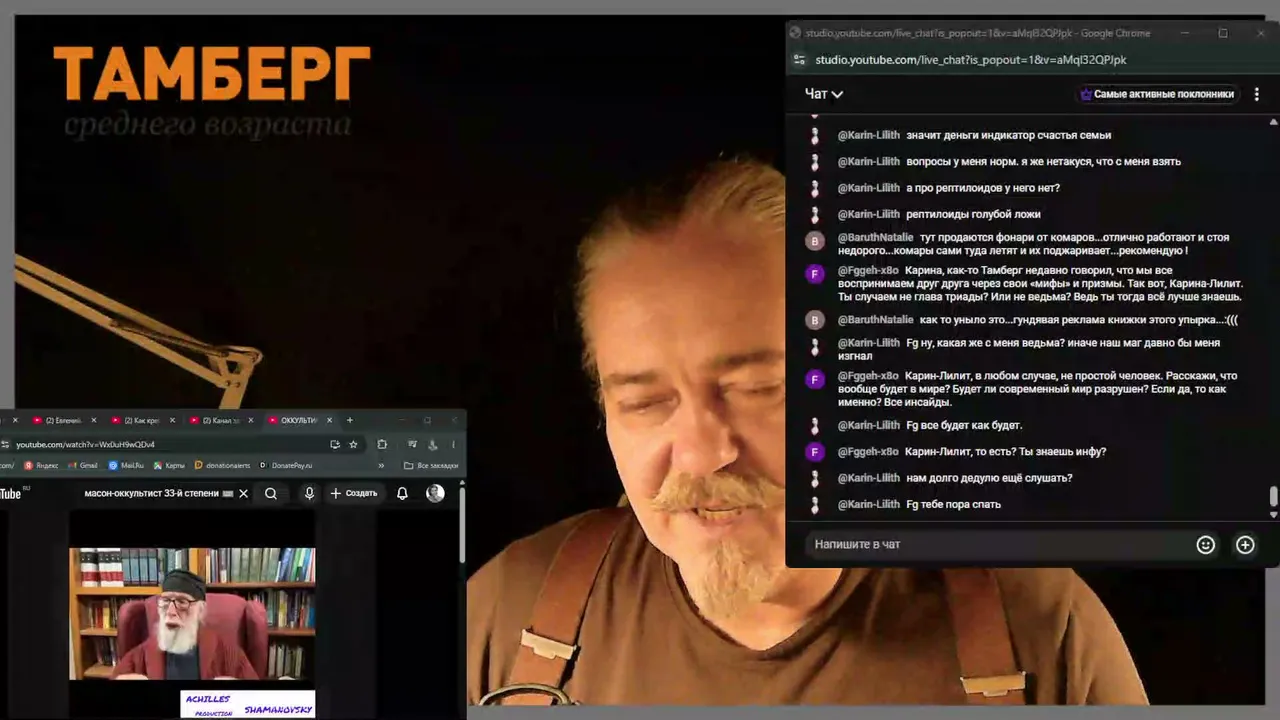The width and height of the screenshot is (1280, 720).
Task: Open the Яндекс bookmark
Action: point(41,465)
